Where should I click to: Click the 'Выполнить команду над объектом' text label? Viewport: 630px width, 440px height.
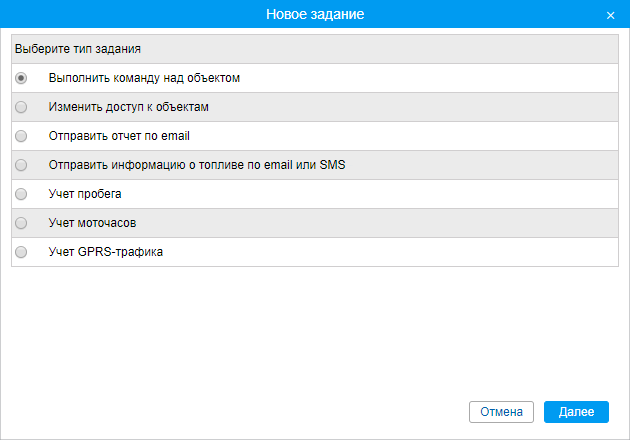tap(144, 78)
